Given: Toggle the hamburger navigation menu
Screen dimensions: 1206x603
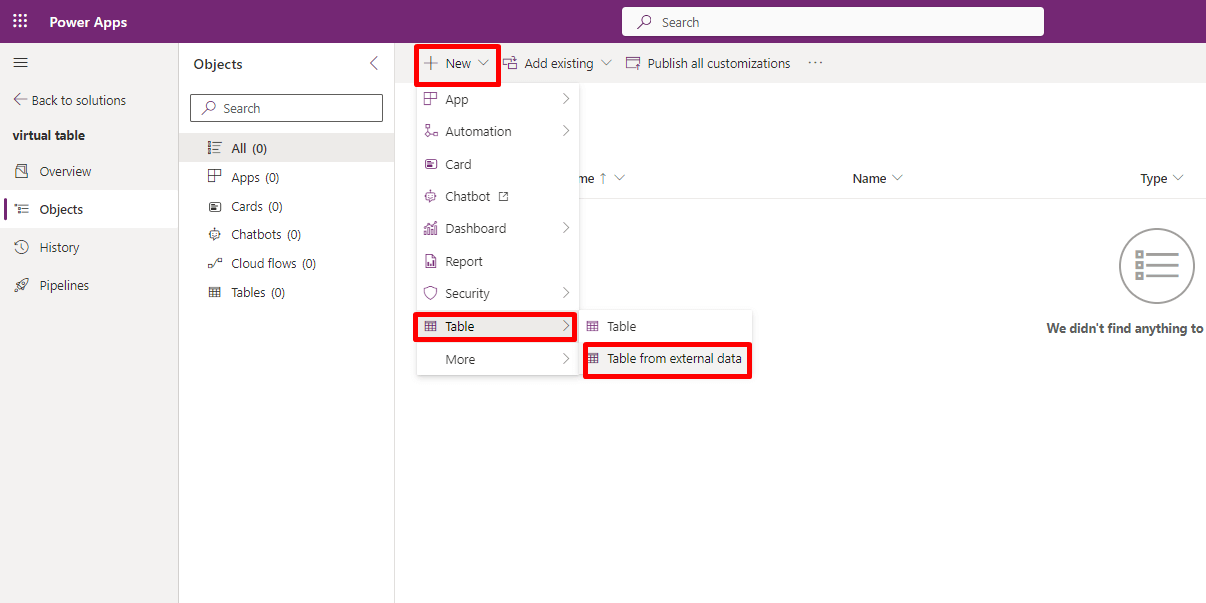Looking at the screenshot, I should coord(20,63).
